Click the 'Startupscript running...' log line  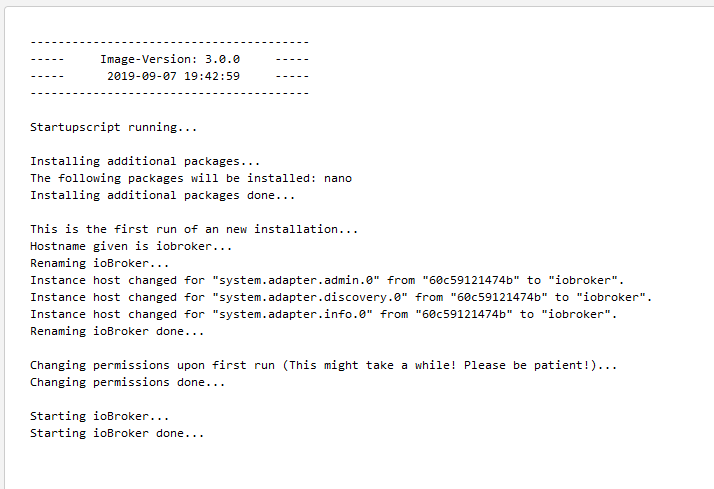tap(113, 127)
